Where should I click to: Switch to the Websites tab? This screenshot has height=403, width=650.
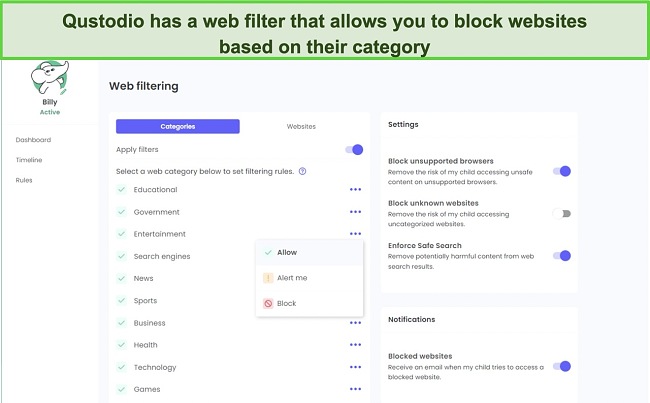[x=301, y=126]
